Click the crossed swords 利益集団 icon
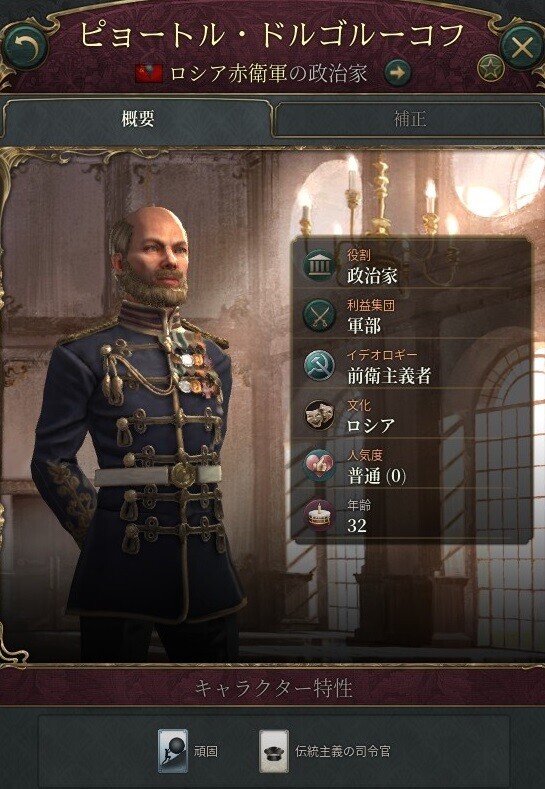This screenshot has width=545, height=789. tap(319, 315)
